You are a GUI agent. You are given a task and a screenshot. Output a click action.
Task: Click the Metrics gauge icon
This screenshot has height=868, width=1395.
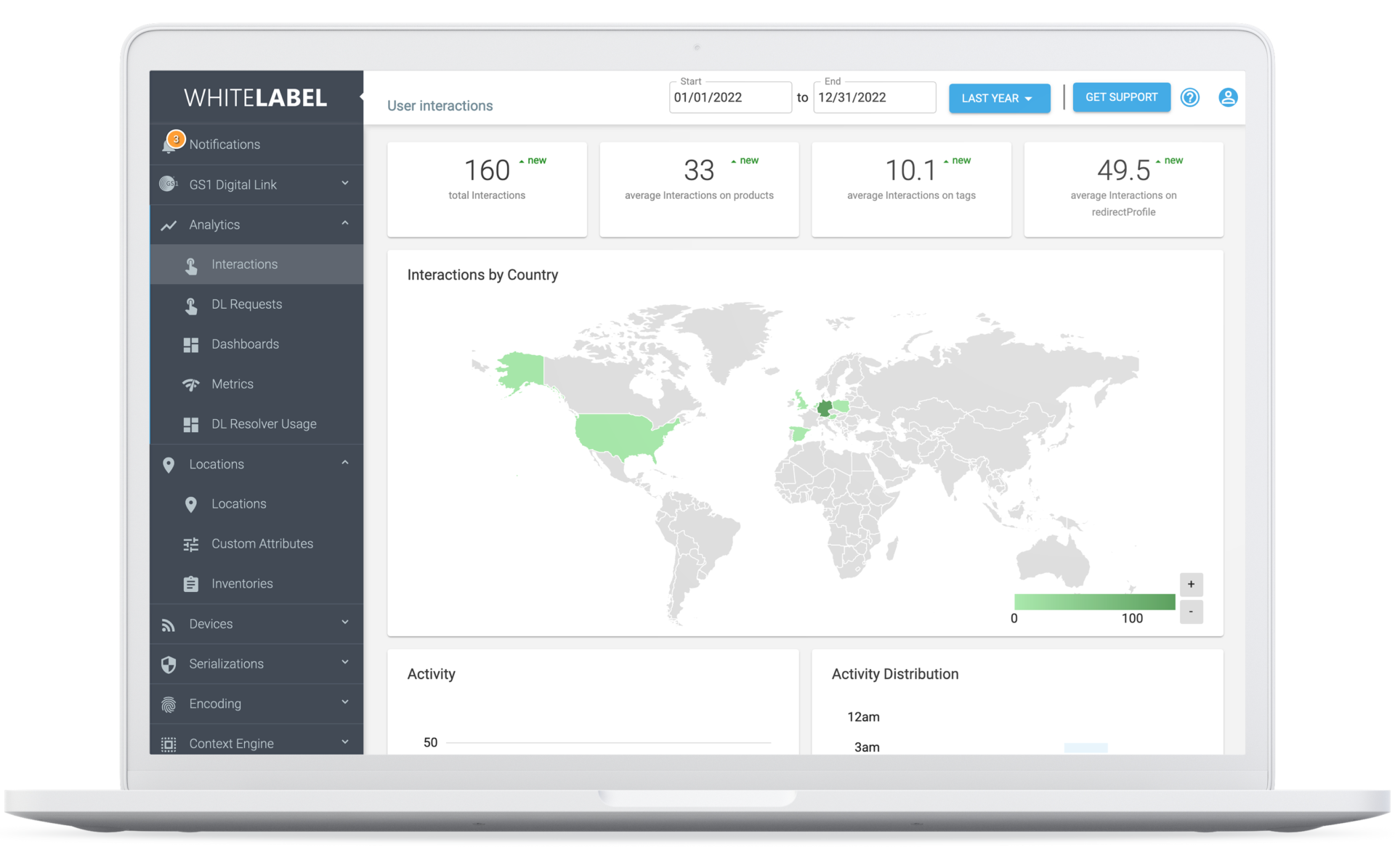191,384
